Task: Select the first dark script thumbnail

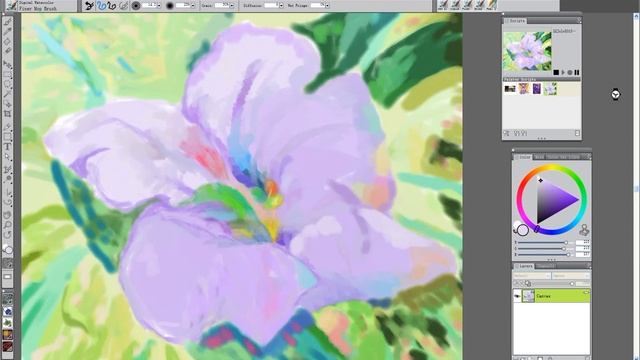Action: coord(510,89)
